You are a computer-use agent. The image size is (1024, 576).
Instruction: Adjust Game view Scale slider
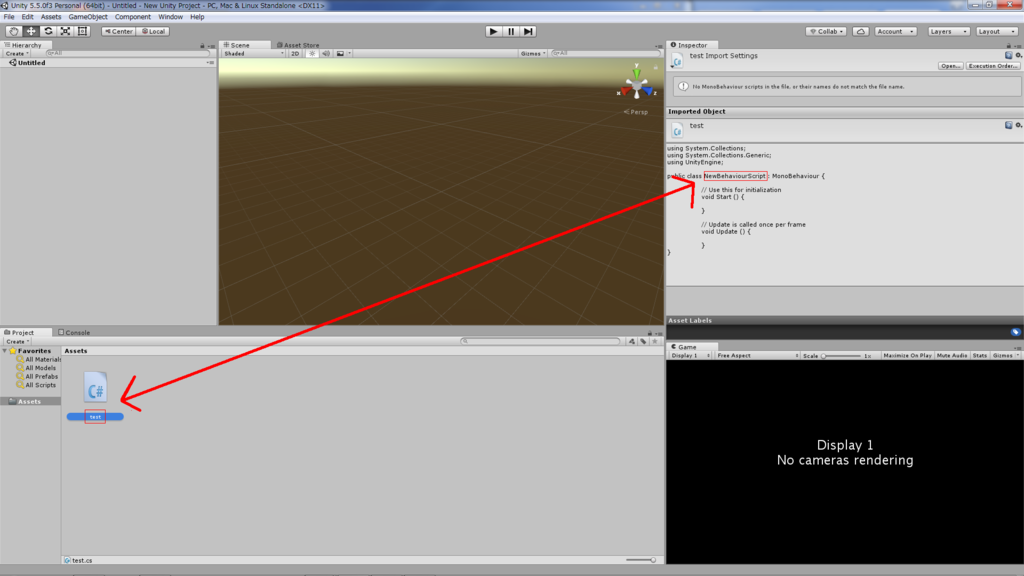[841, 356]
